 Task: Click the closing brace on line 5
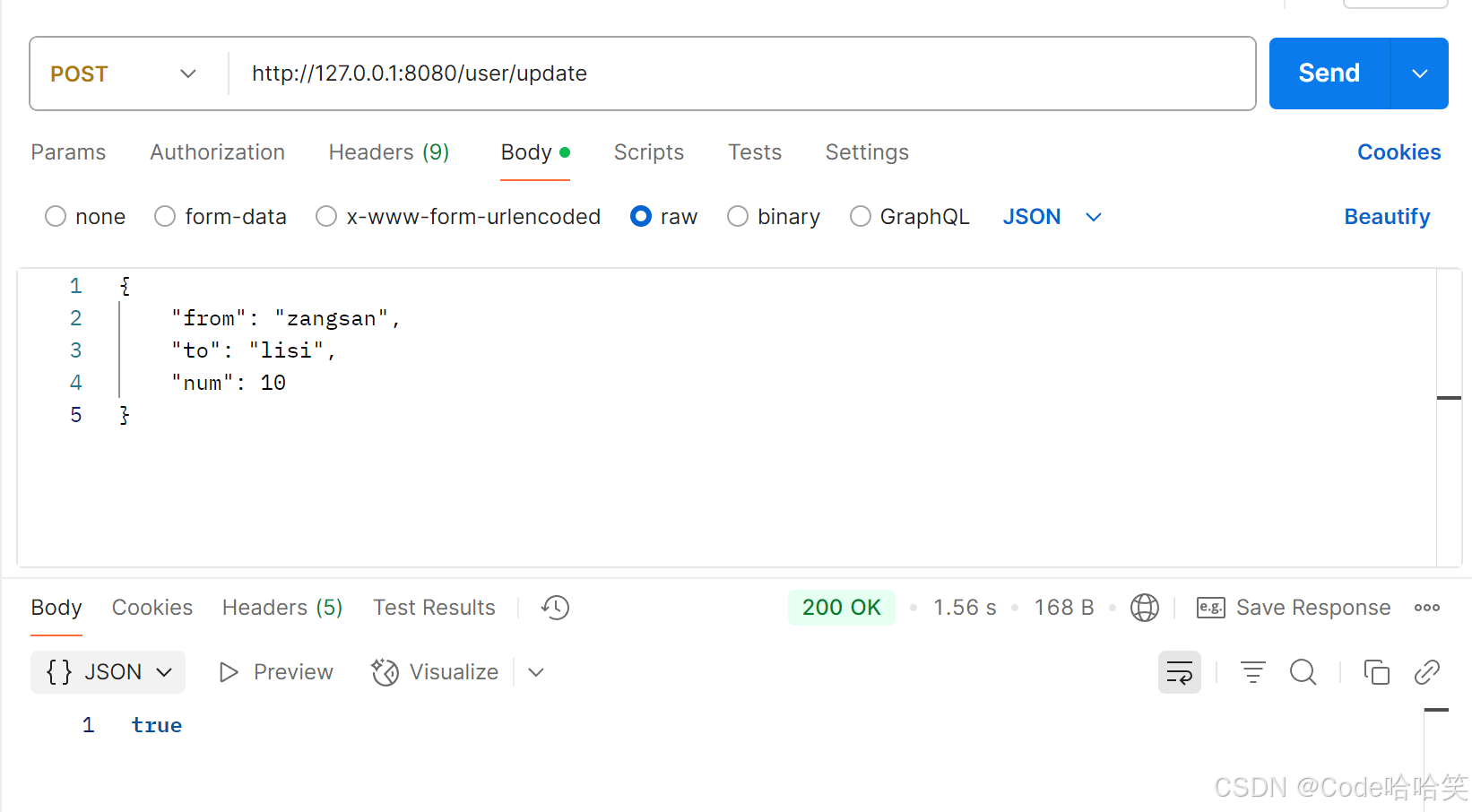125,416
